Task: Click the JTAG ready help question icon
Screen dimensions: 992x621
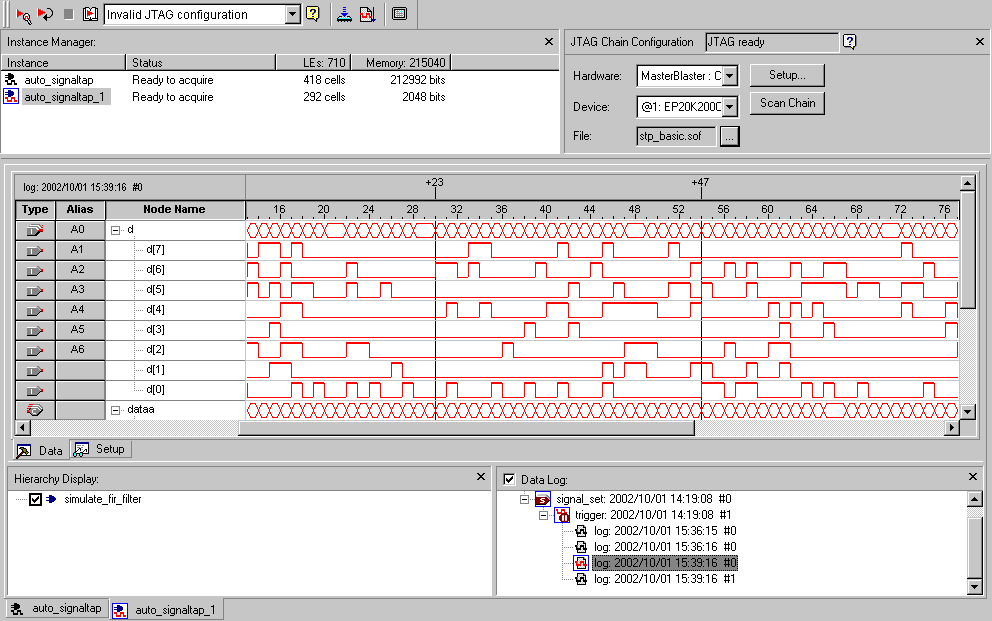Action: click(850, 42)
